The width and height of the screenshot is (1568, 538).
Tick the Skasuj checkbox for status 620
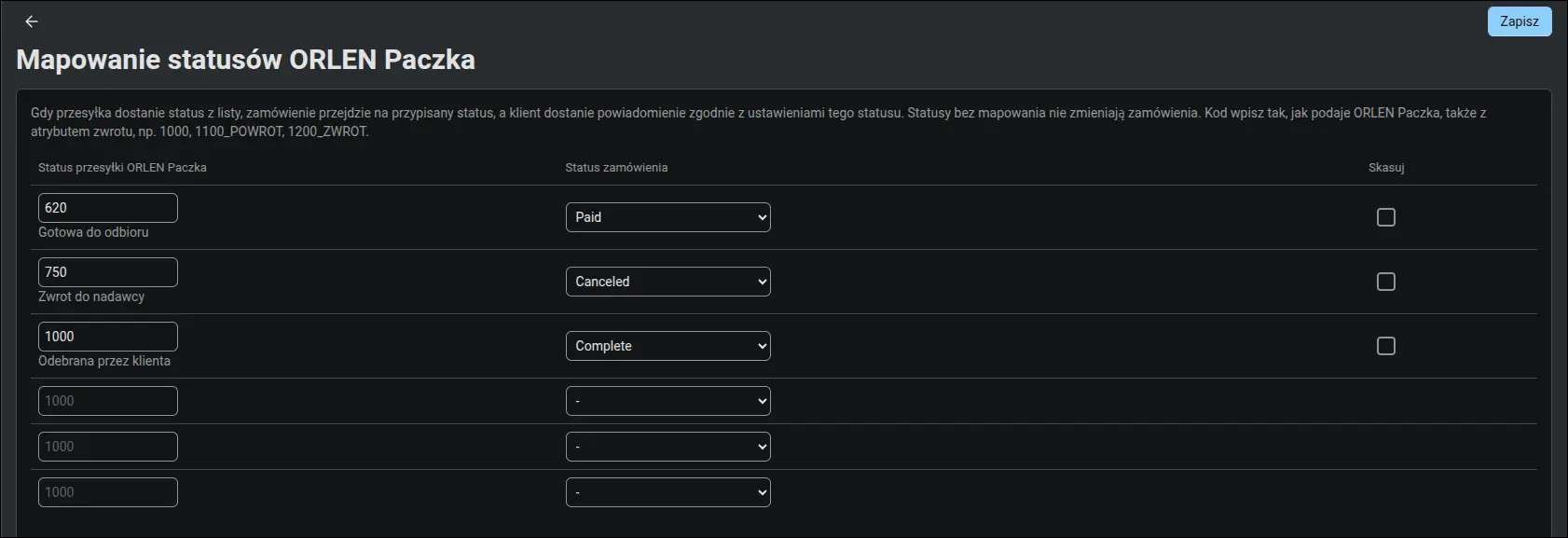[1386, 217]
